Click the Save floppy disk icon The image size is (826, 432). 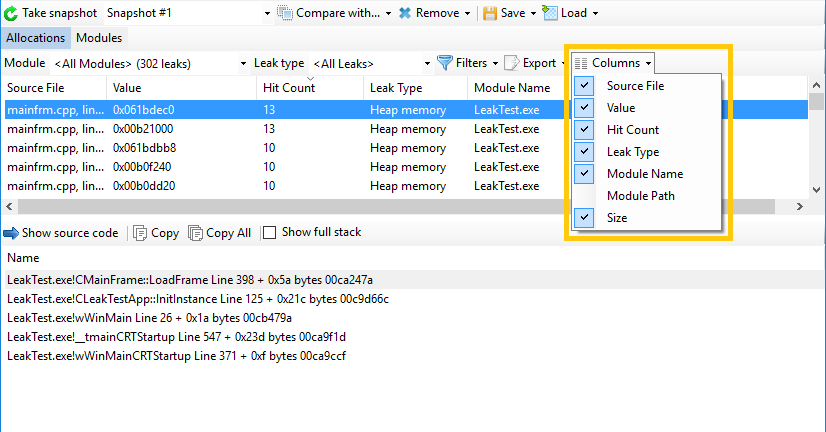(x=490, y=13)
